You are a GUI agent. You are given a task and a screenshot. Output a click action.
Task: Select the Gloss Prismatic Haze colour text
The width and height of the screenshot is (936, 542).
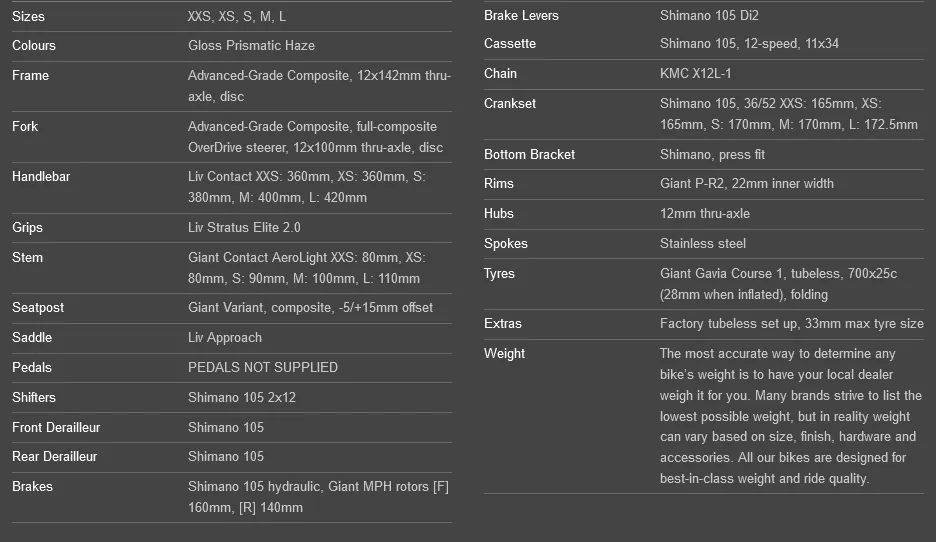coord(251,46)
